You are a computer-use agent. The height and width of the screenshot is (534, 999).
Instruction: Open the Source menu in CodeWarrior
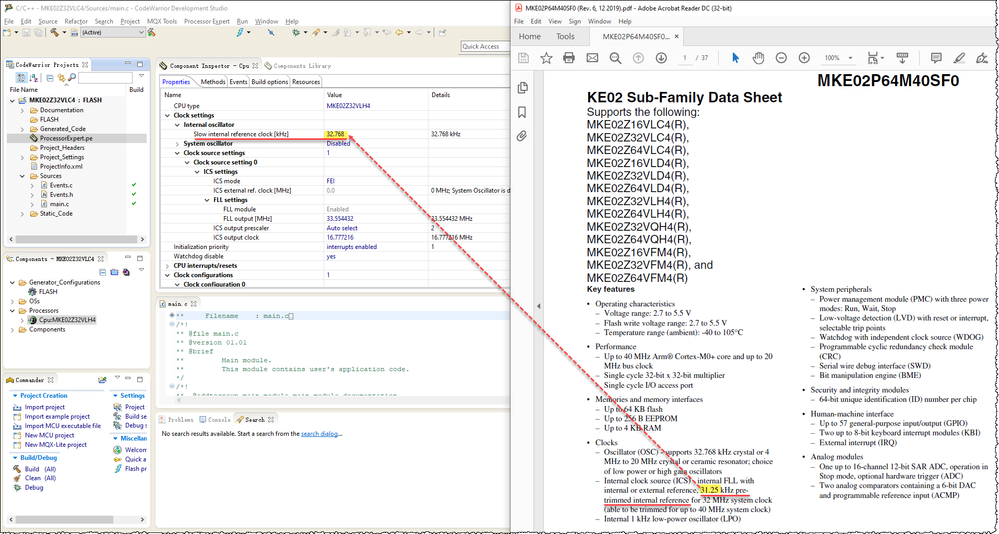point(48,21)
